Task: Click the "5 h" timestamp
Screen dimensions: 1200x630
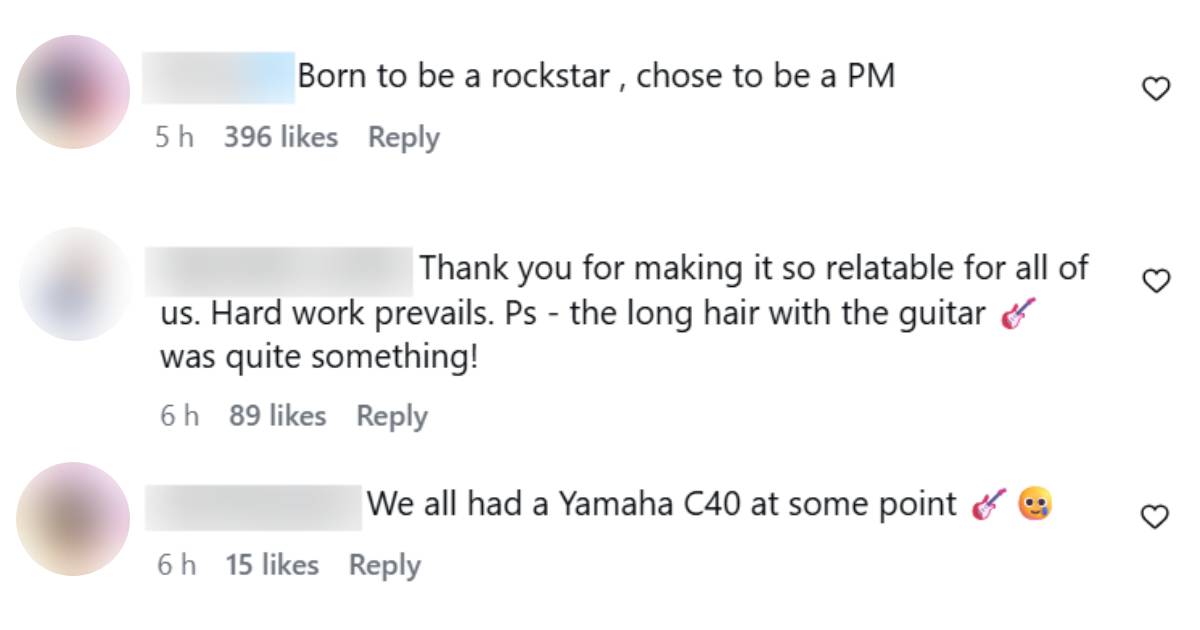Action: point(174,138)
